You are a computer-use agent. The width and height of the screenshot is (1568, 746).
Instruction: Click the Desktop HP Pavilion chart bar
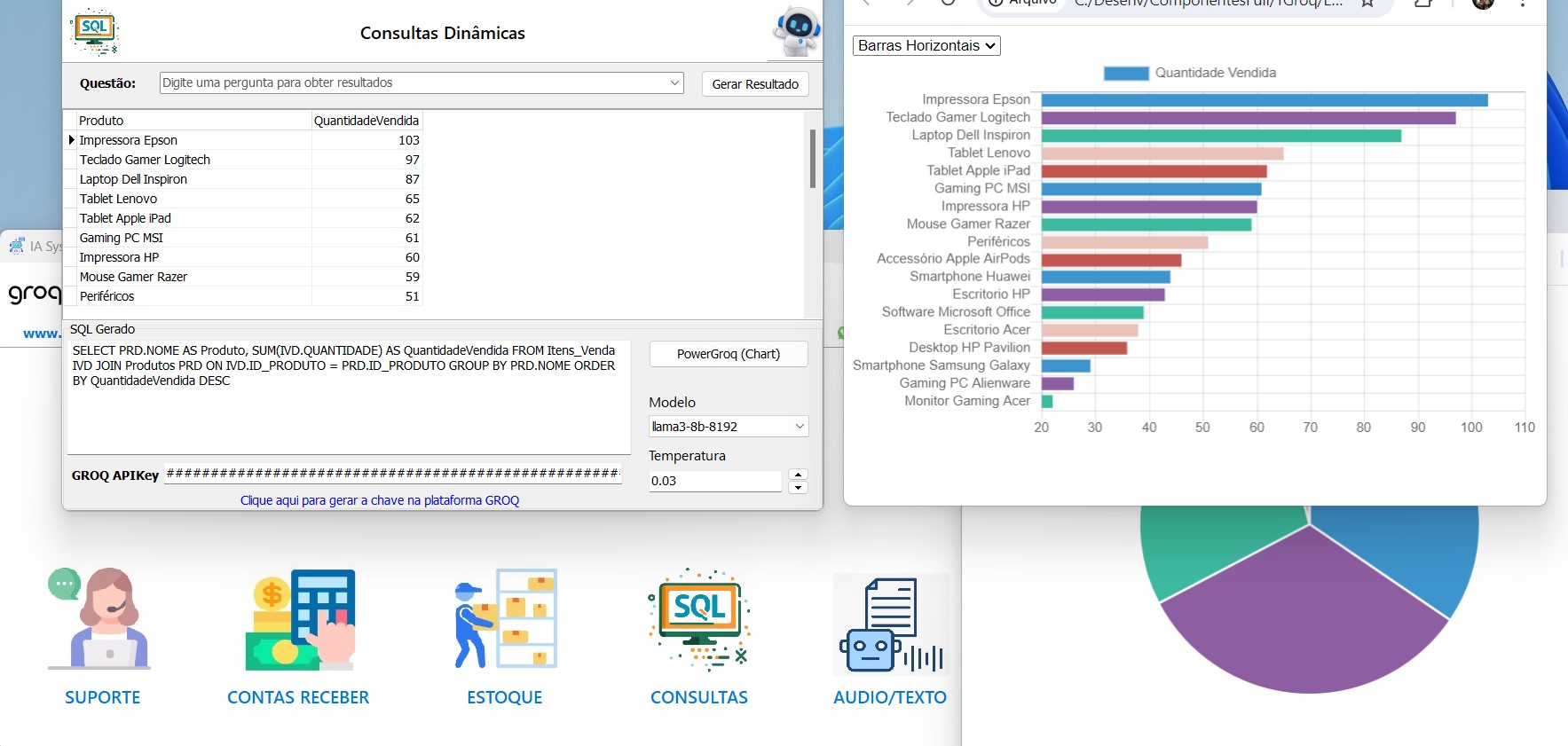click(x=1084, y=348)
